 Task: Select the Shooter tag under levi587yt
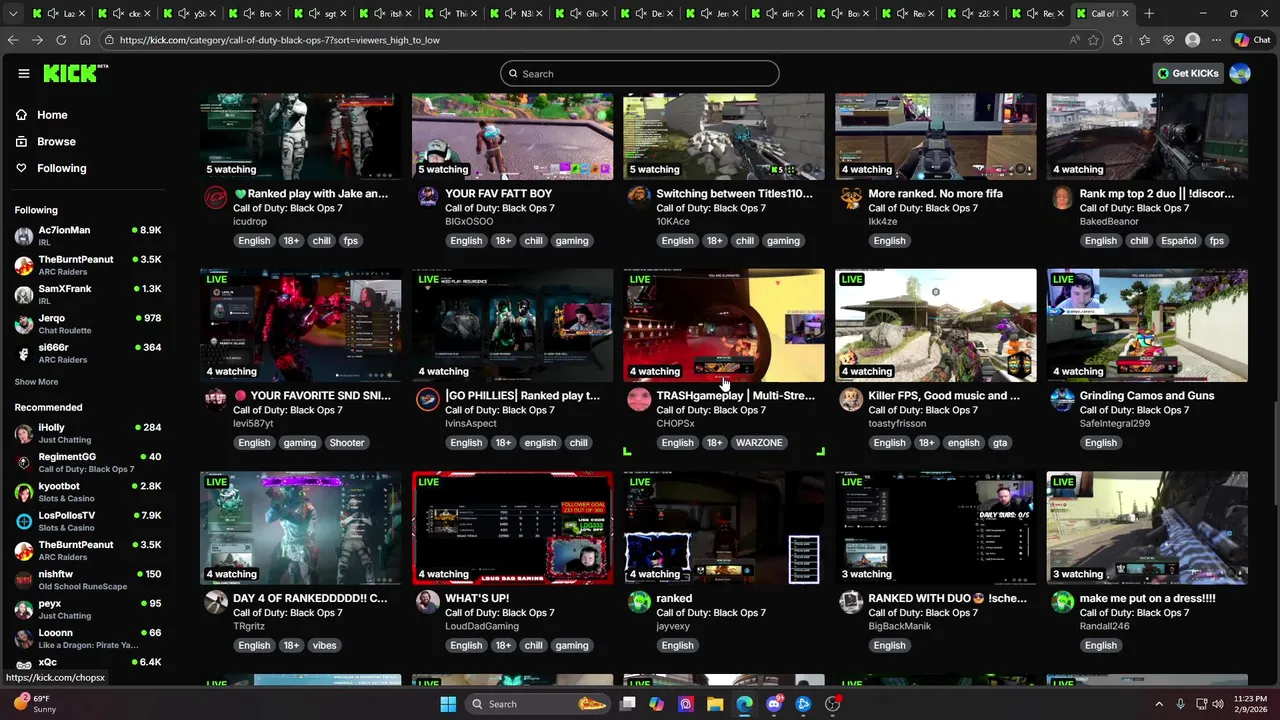point(347,443)
